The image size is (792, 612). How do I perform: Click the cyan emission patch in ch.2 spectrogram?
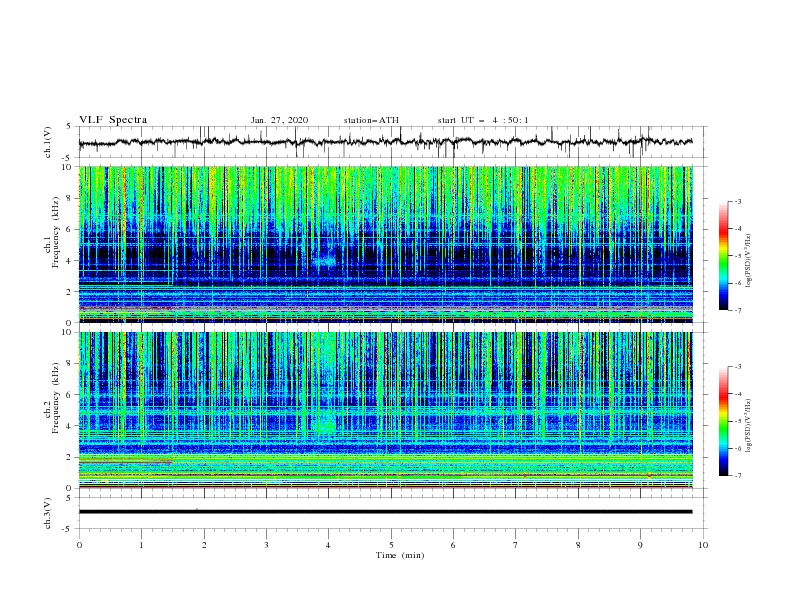pyautogui.click(x=324, y=422)
